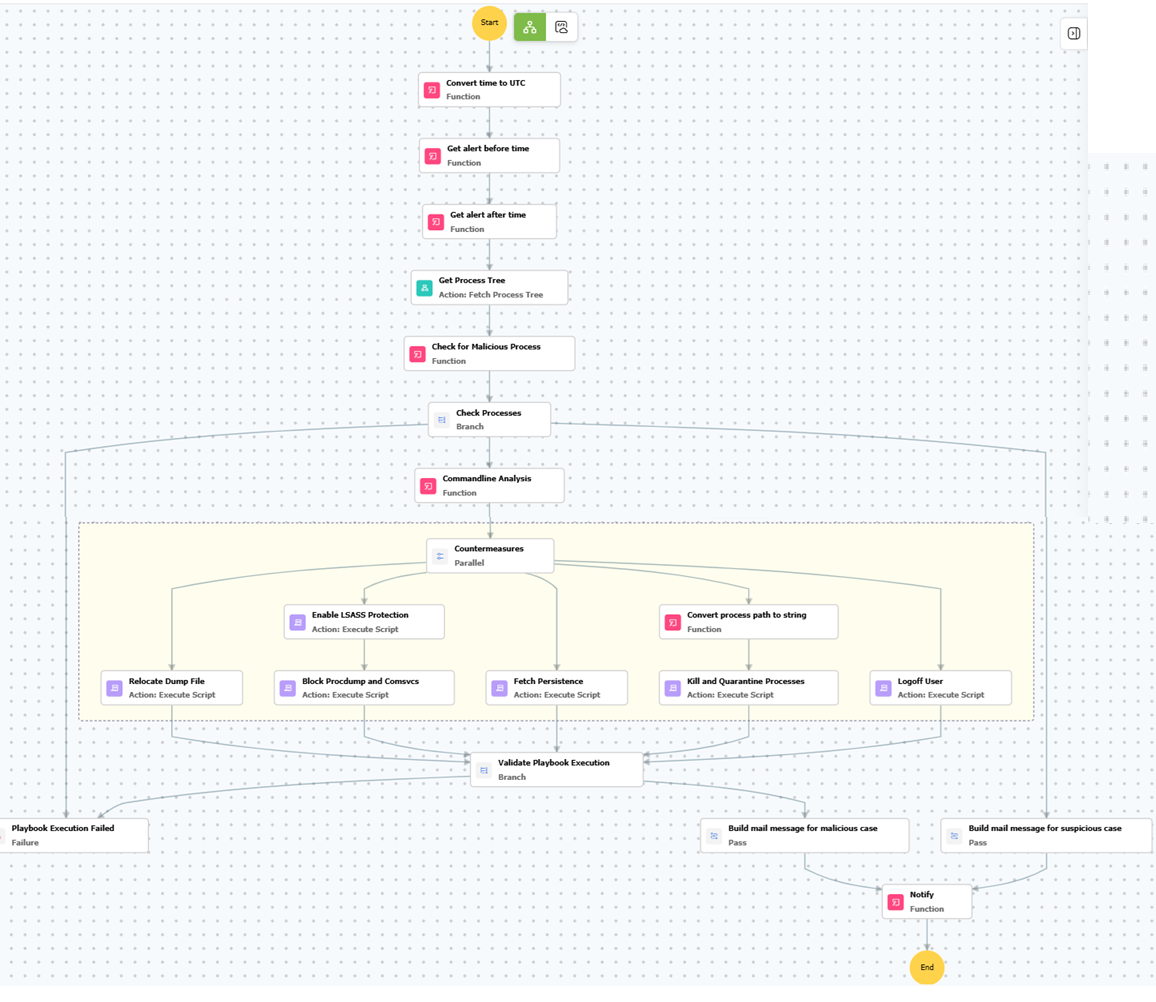Click the Get Process Tree action icon
This screenshot has height=1002, width=1156.
pyautogui.click(x=425, y=288)
